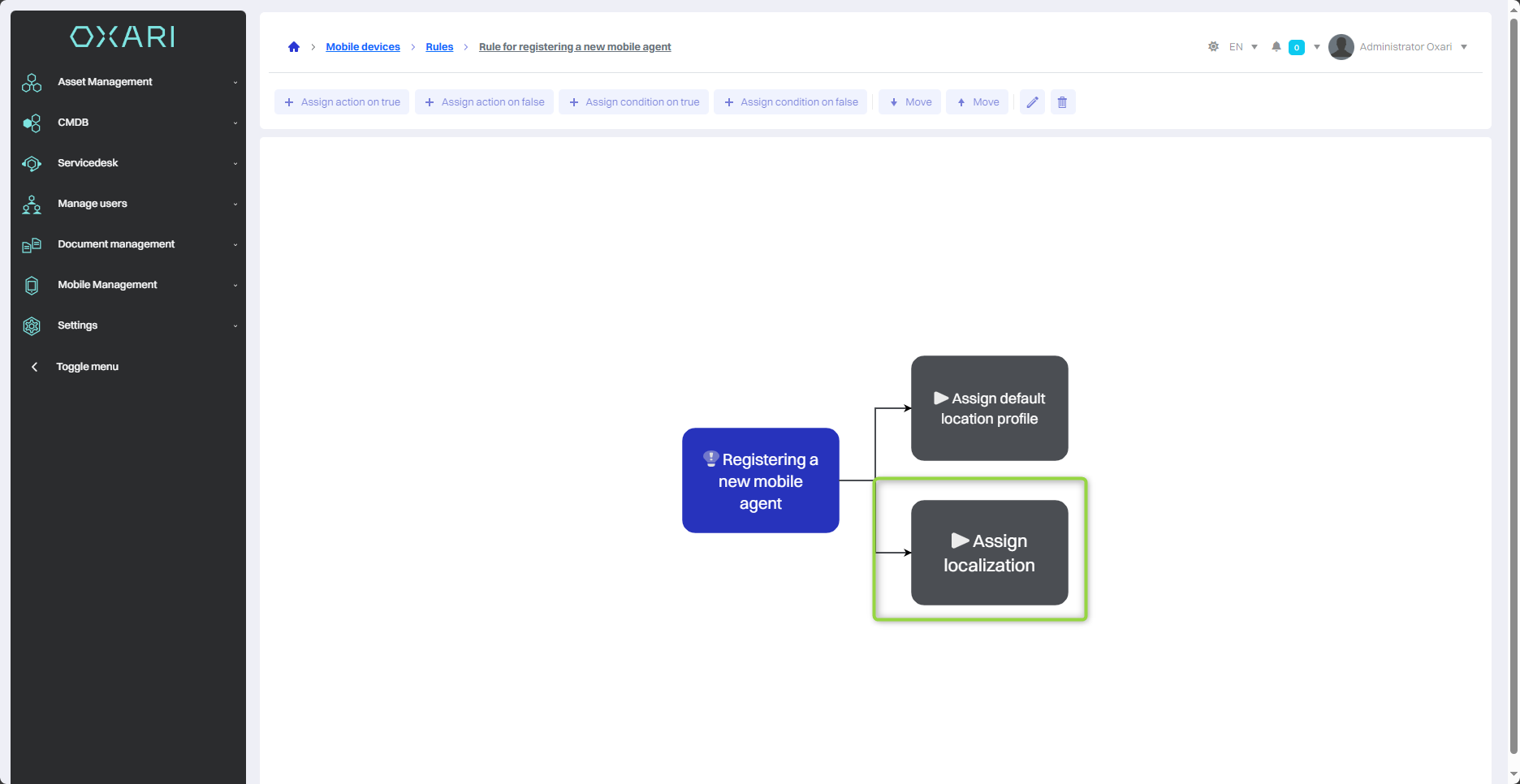Collapse sidebar with Toggle menu

(x=87, y=367)
